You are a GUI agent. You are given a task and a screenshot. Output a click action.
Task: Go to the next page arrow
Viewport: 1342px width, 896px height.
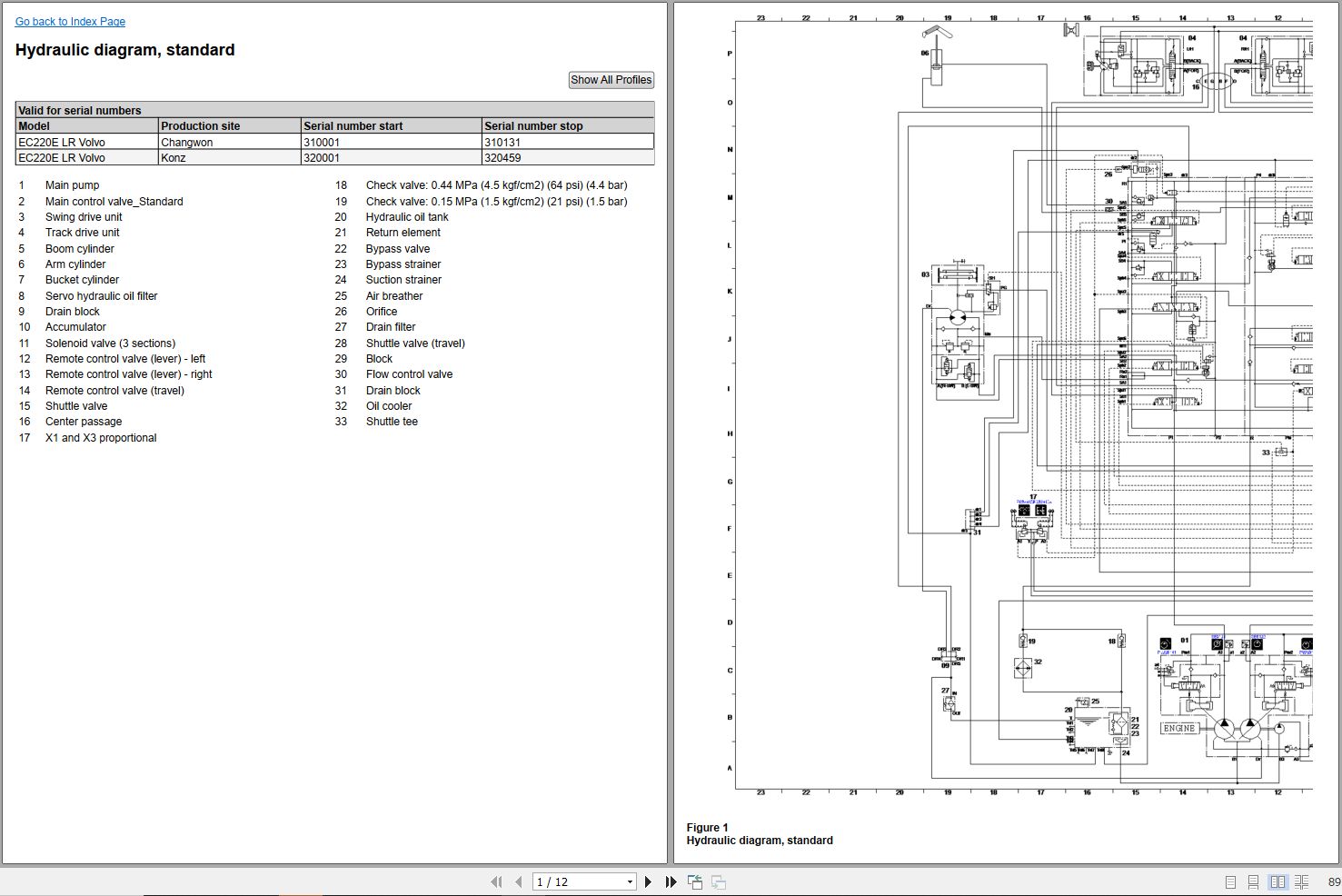click(648, 881)
